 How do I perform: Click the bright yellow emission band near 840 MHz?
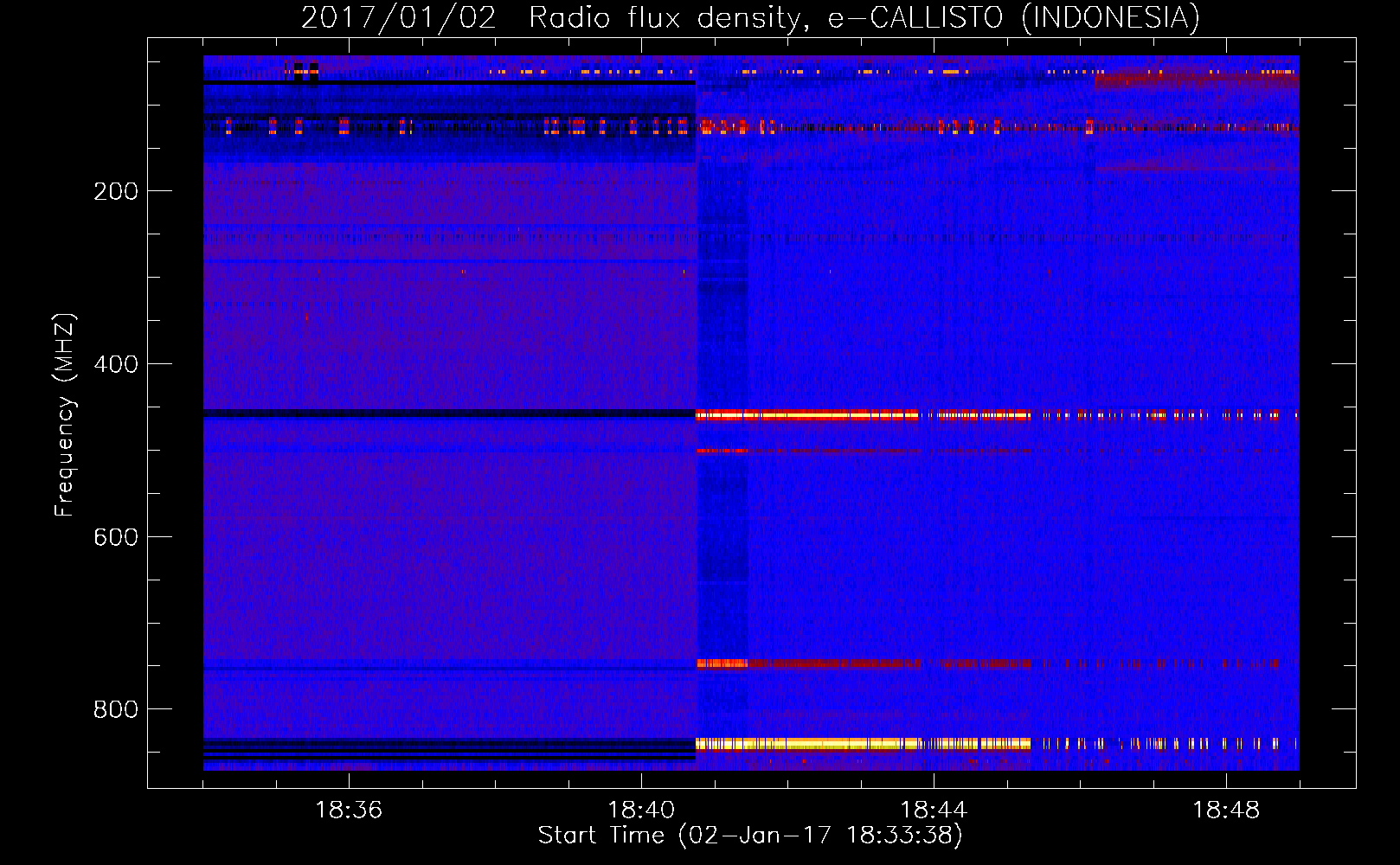pyautogui.click(x=863, y=743)
